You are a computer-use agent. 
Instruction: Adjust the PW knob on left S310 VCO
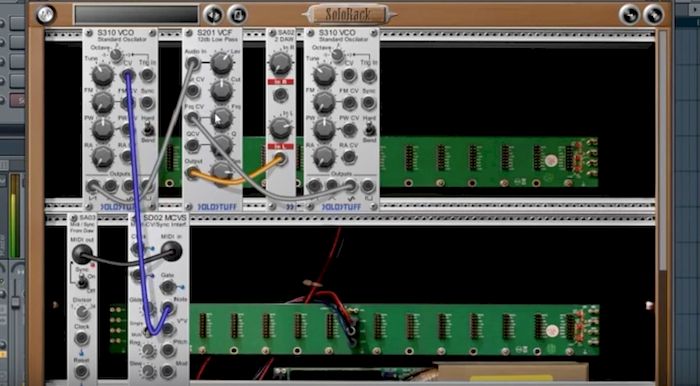coord(103,130)
